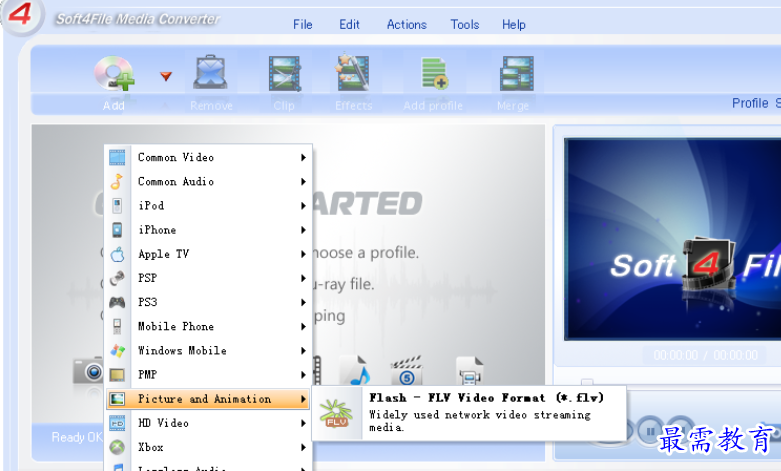Screen dimensions: 781x471
Task: Click the Mobile Phone icon
Action: 117,326
